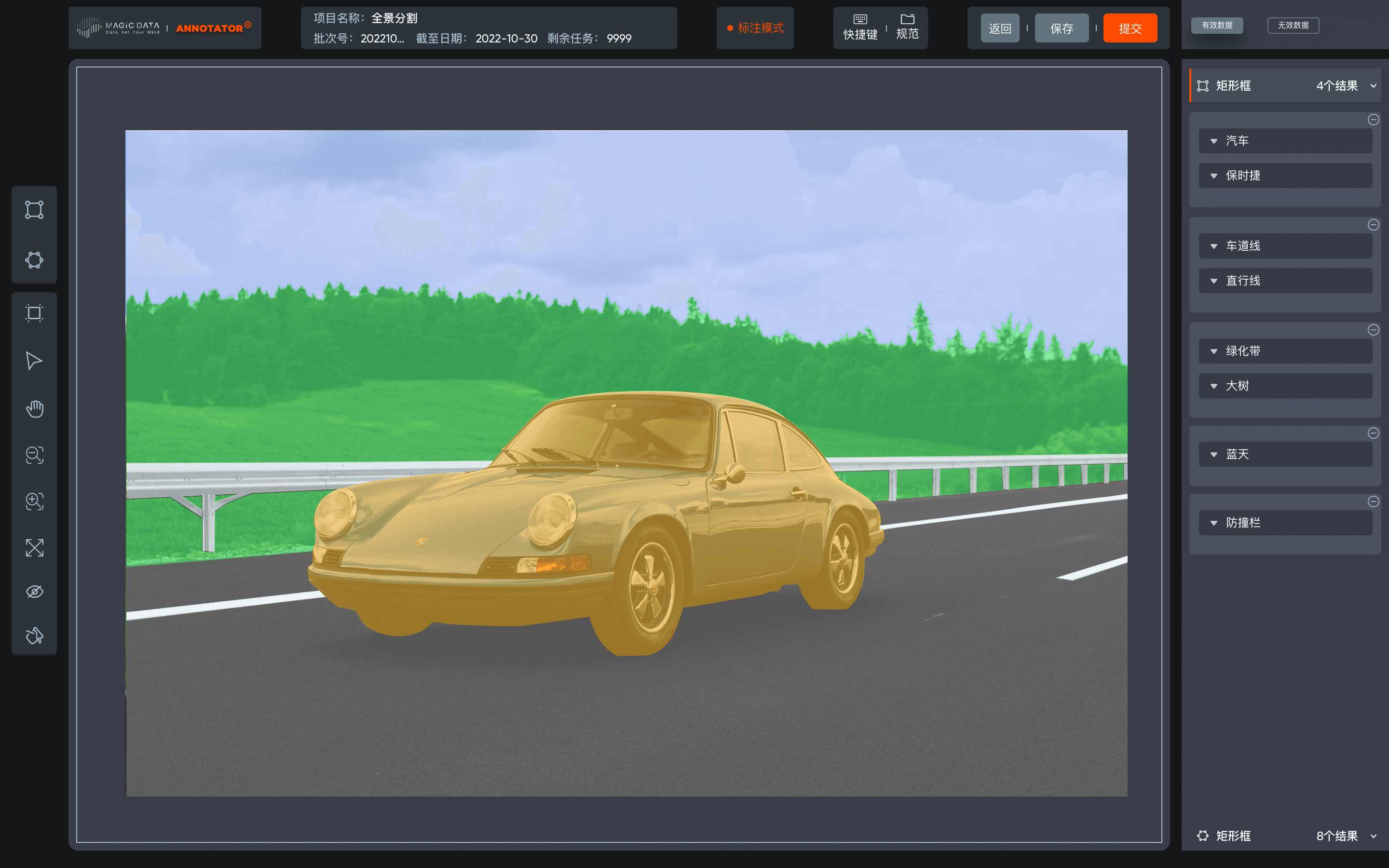
Task: Activate the hand pan tool
Action: (34, 409)
